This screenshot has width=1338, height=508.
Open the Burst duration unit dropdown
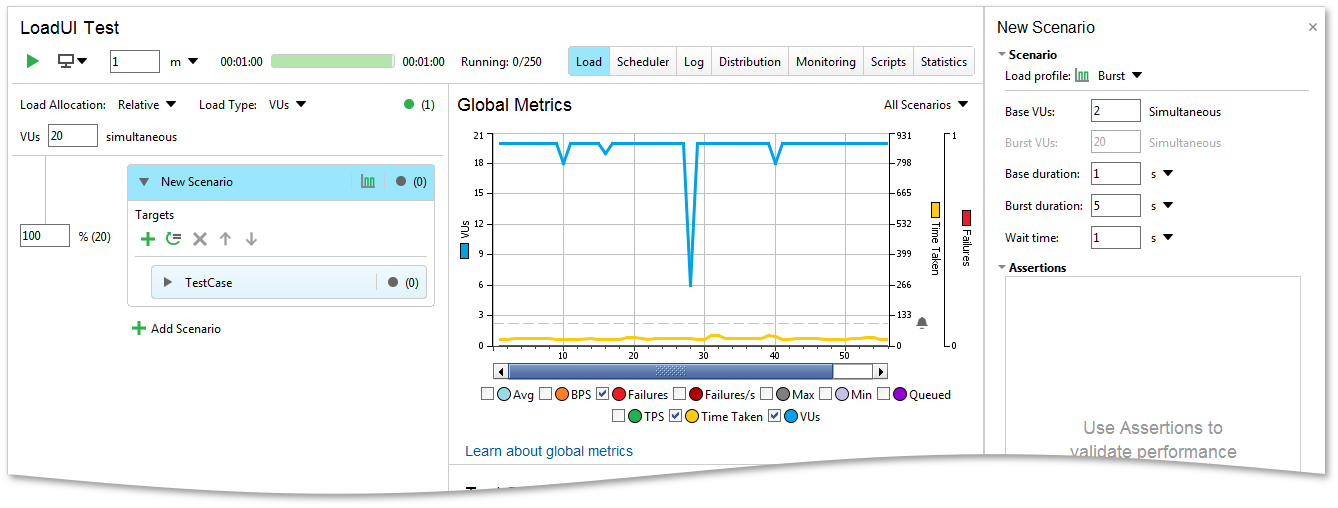1161,206
